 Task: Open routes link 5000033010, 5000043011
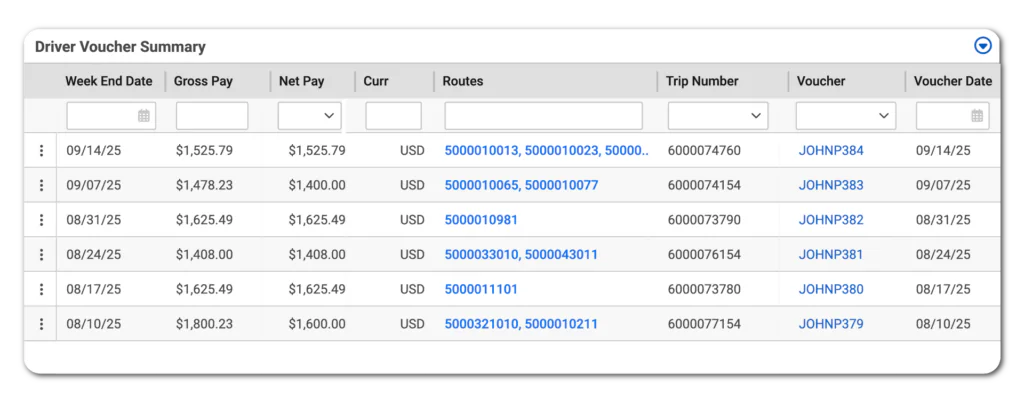(521, 255)
